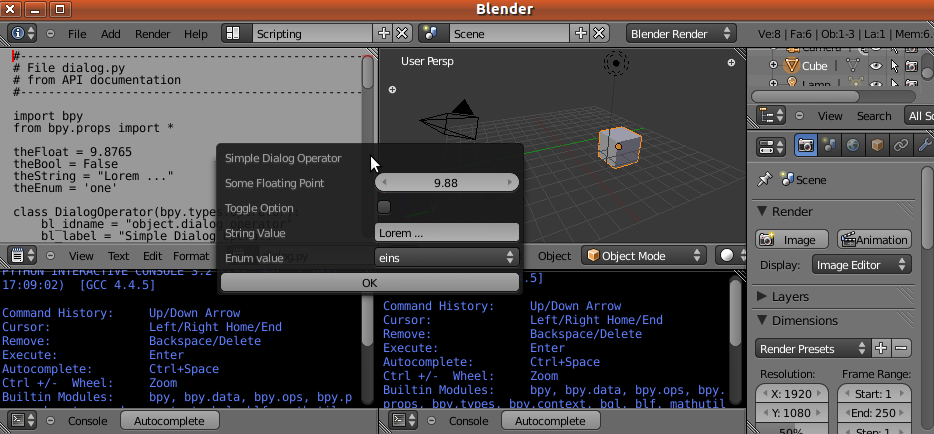Toggle Cube visibility eye in outliner
Screen dimensions: 934x434
coord(876,66)
